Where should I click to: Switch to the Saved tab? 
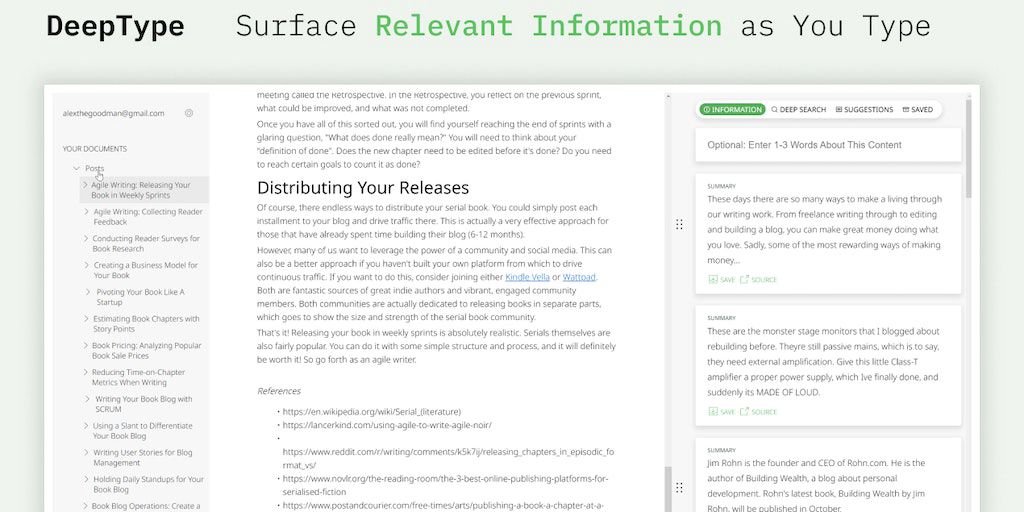click(918, 110)
